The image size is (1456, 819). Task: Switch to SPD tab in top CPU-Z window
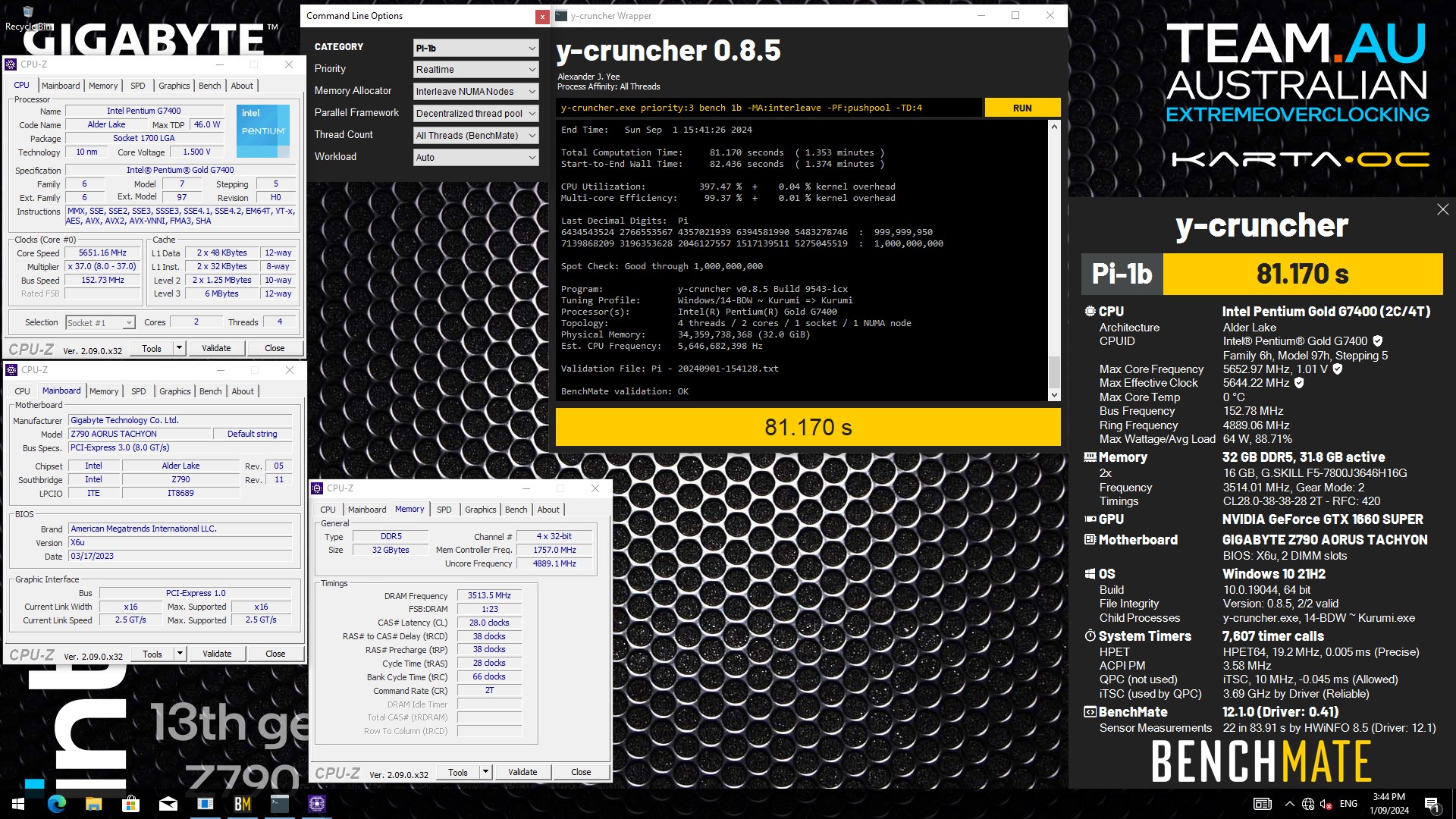[x=137, y=86]
